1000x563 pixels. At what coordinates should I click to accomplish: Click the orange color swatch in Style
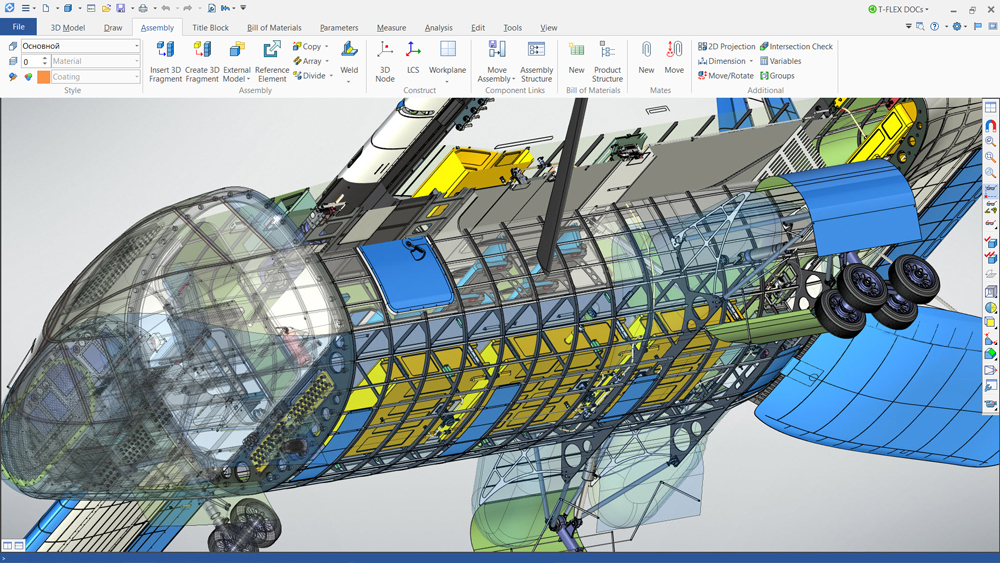point(43,77)
